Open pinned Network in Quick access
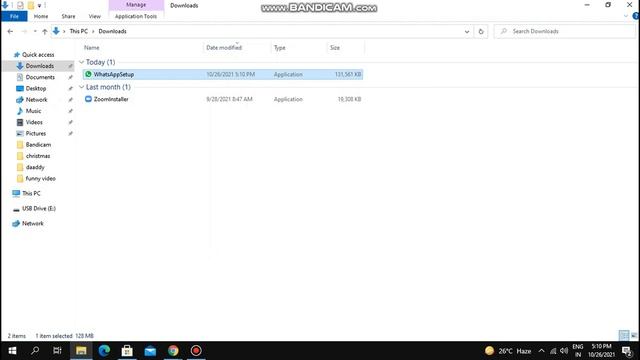The height and width of the screenshot is (360, 640). [36, 100]
